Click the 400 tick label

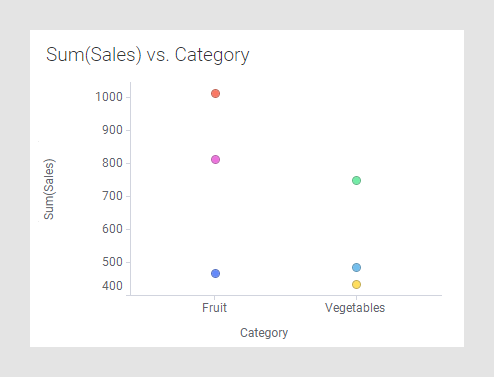coord(112,286)
